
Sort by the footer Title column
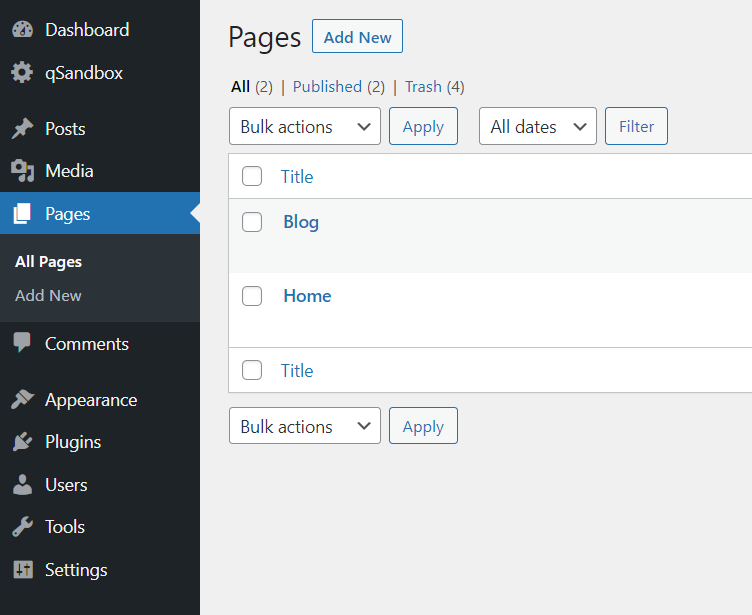297,371
